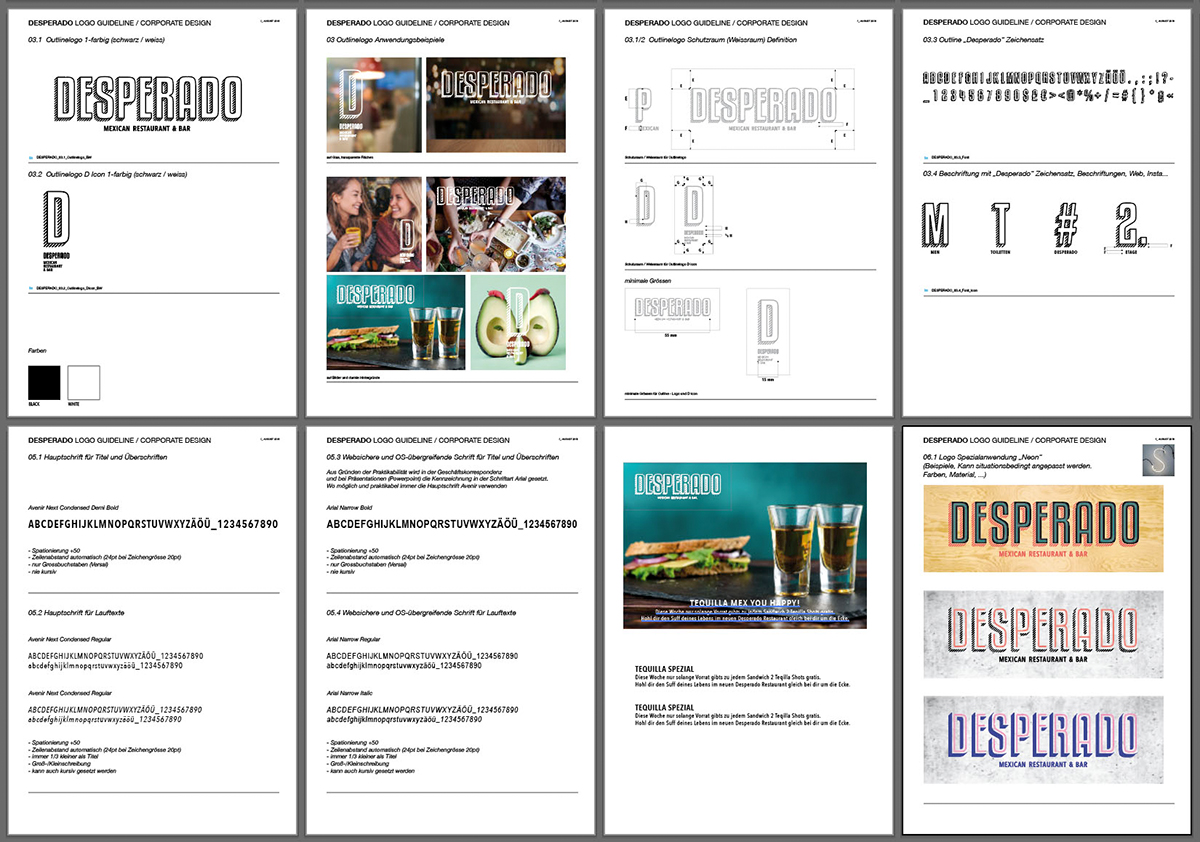This screenshot has height=842, width=1200.
Task: Open the avocado photo with D icon
Action: (x=518, y=322)
